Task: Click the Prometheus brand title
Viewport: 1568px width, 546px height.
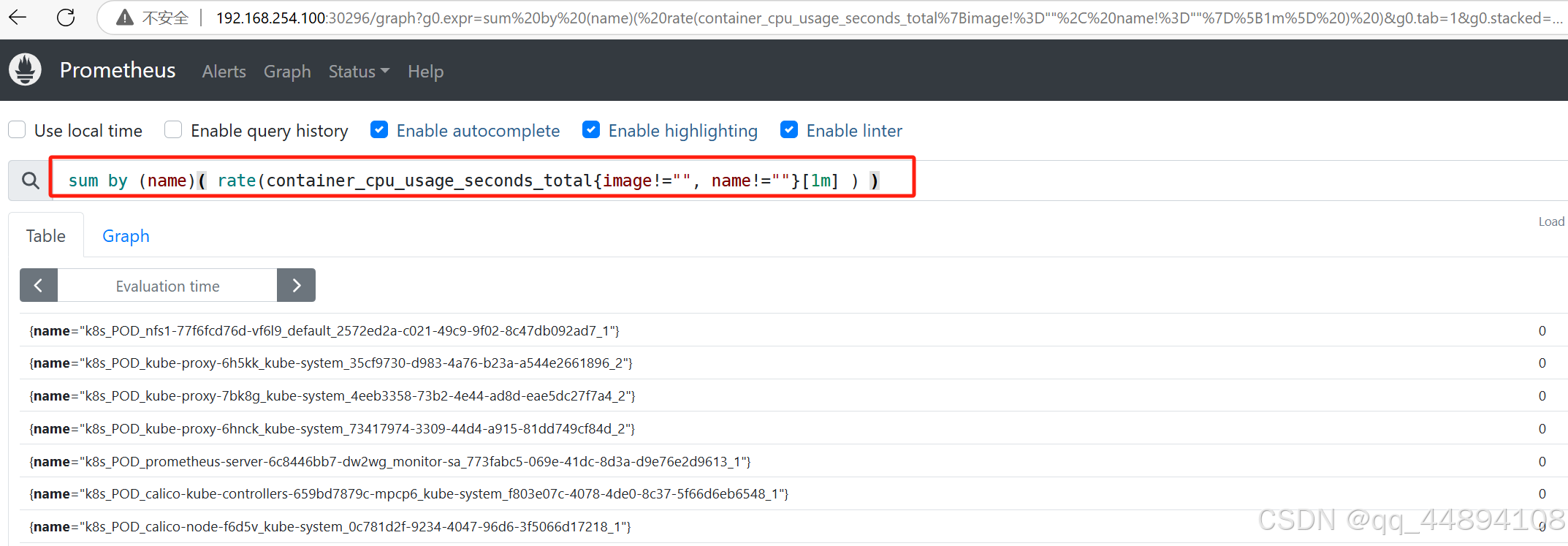Action: point(118,69)
